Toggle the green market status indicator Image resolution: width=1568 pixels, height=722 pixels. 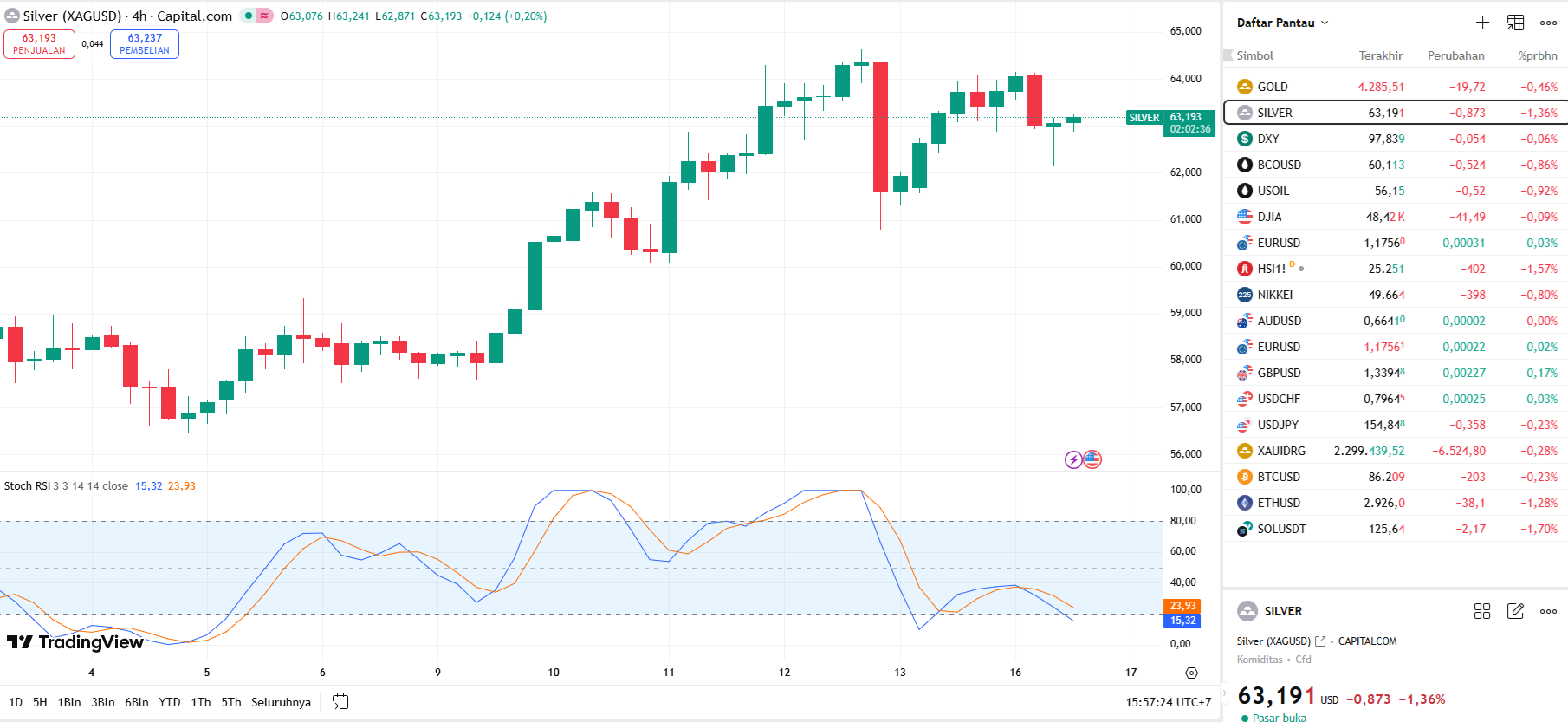(249, 16)
